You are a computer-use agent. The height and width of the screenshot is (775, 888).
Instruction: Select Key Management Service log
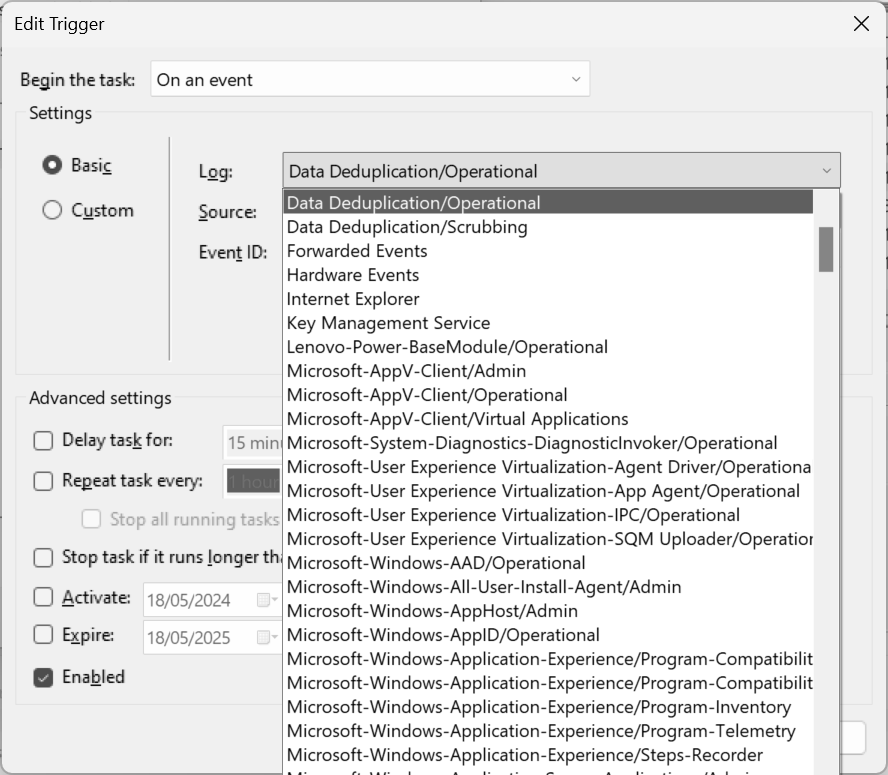548,322
